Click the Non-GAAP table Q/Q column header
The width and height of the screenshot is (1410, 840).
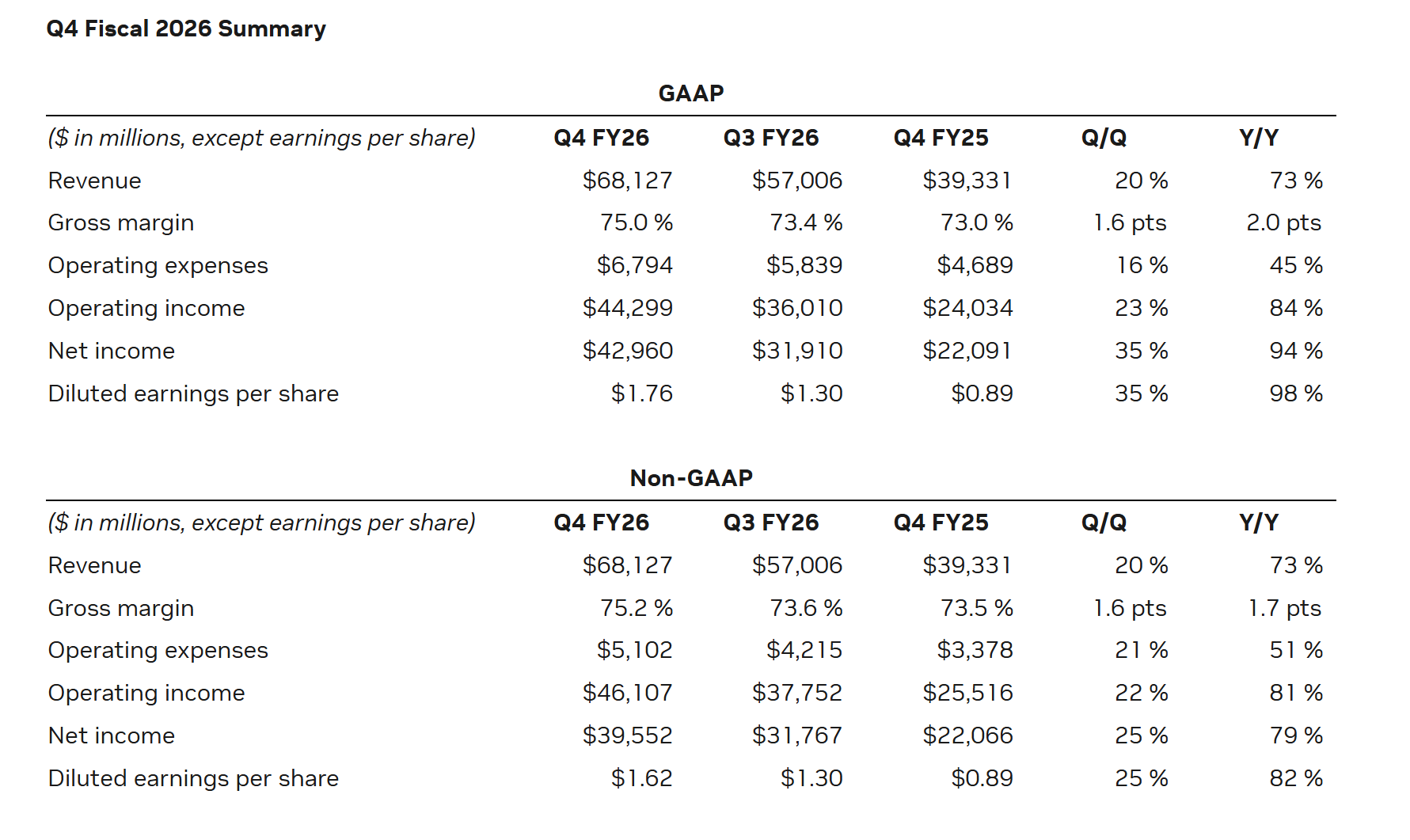tap(1104, 523)
